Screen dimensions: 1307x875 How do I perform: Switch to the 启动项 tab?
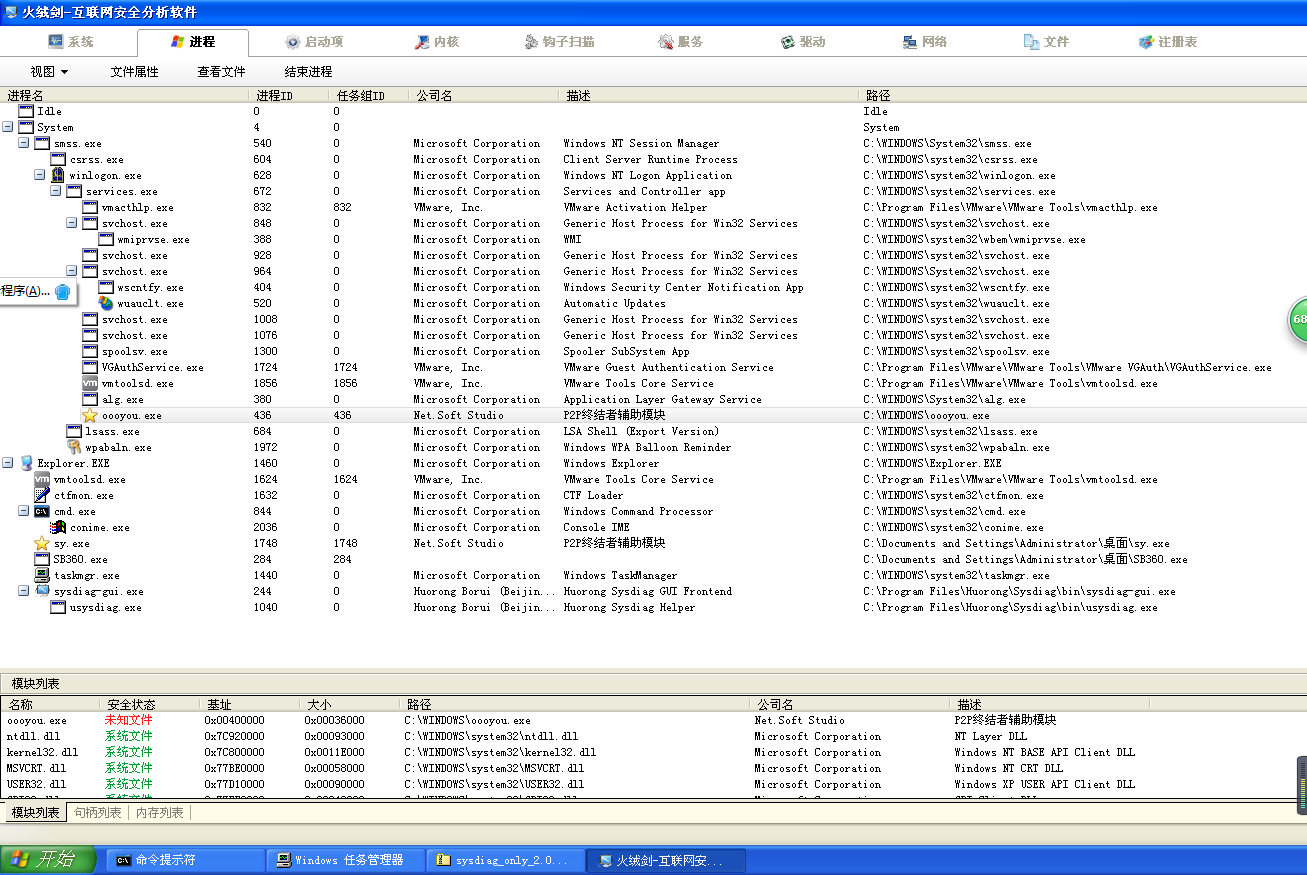pos(314,42)
